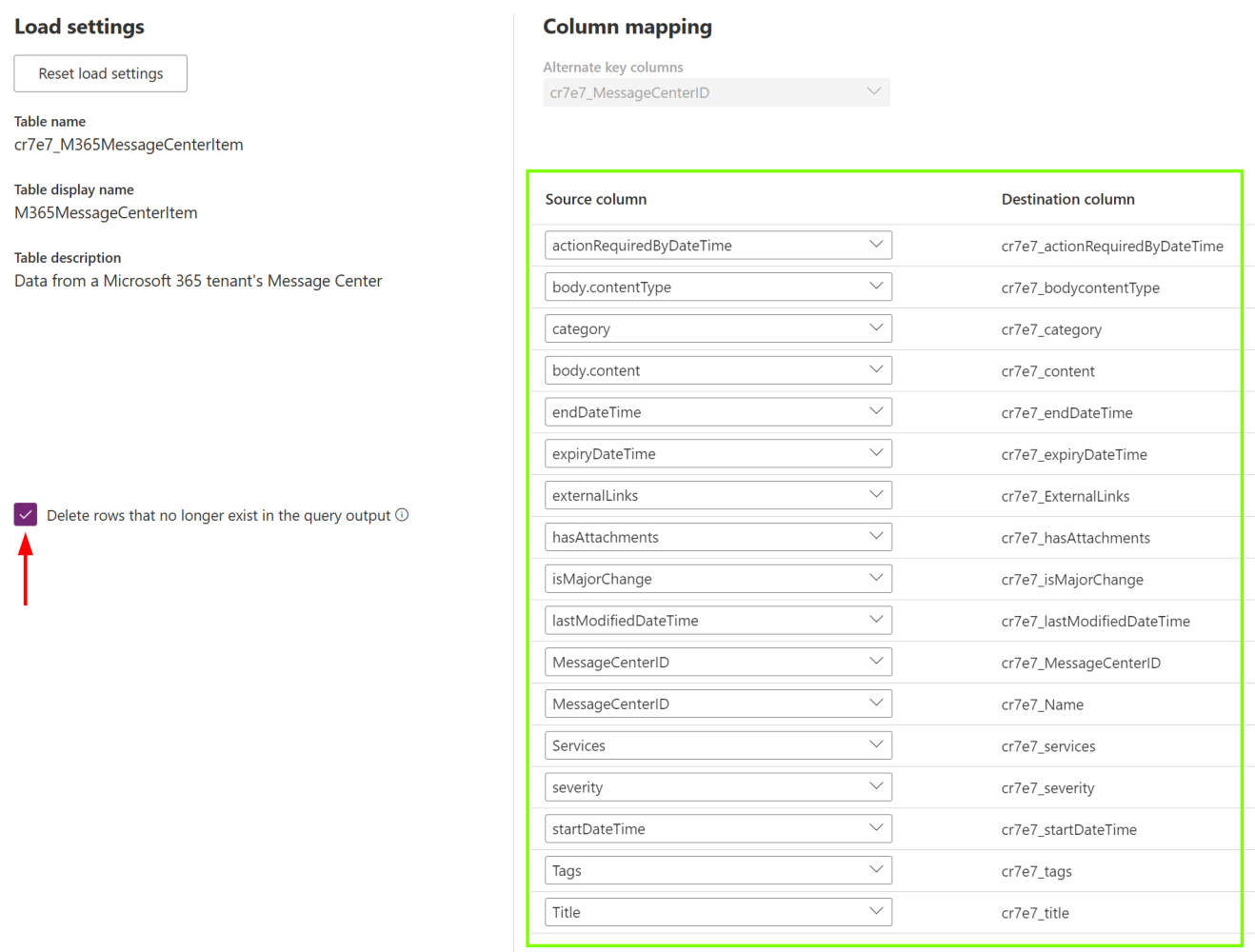This screenshot has width=1255, height=952.
Task: Open body.contentType source column dropdown
Action: (x=718, y=287)
